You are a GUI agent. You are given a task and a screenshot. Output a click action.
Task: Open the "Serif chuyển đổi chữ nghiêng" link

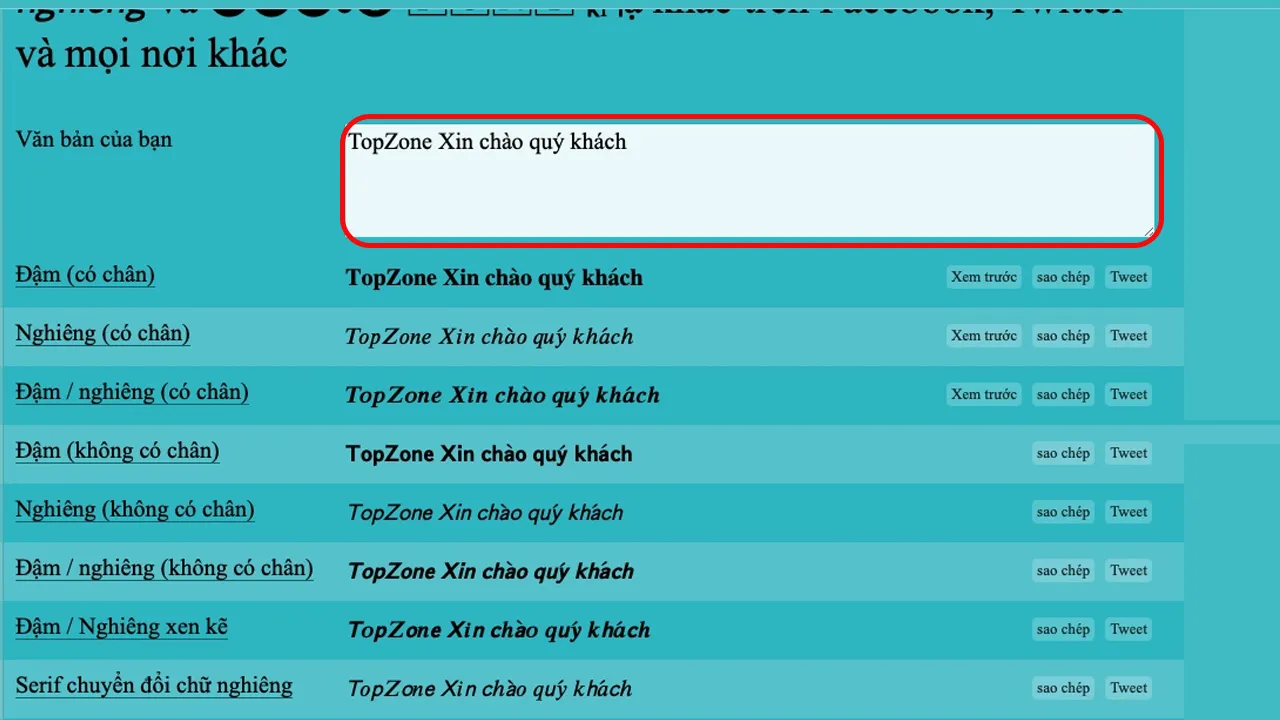pos(153,686)
